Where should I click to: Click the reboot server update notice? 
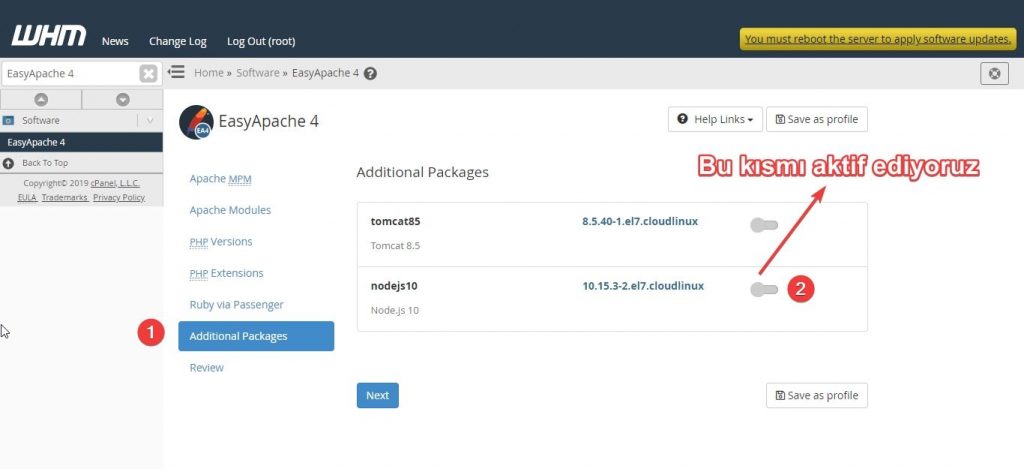(878, 39)
